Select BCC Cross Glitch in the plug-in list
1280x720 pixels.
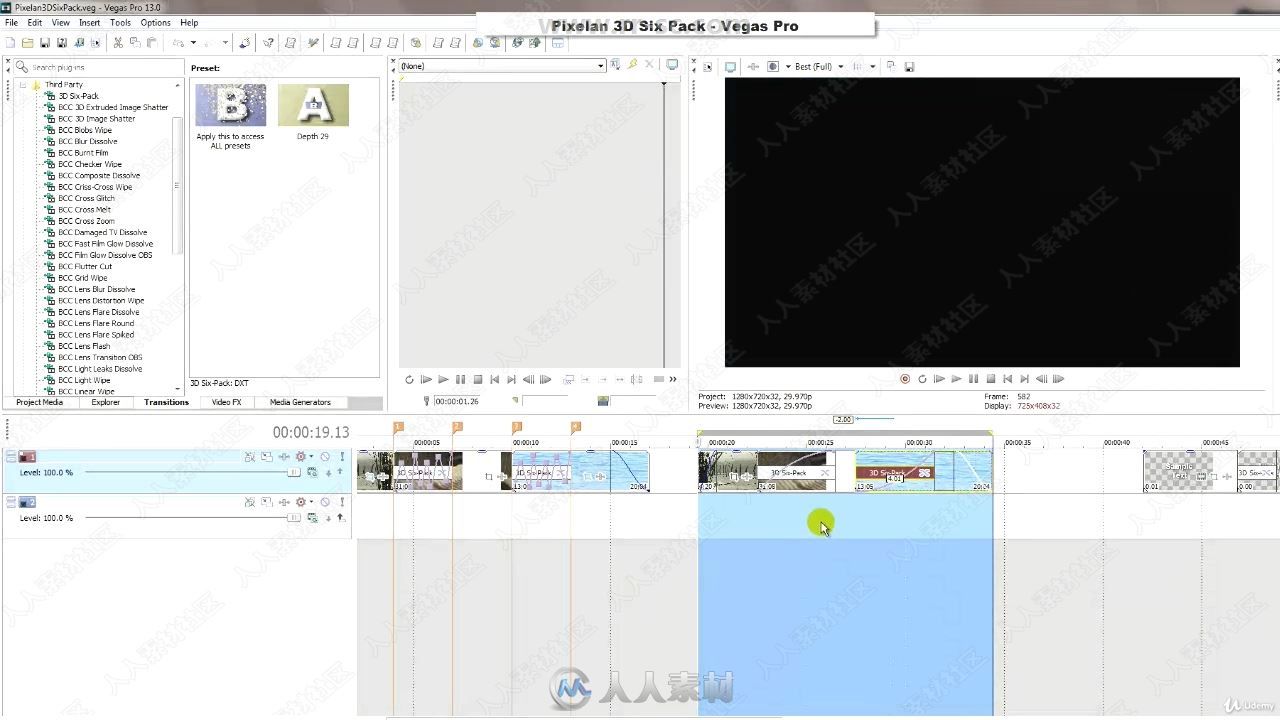86,198
